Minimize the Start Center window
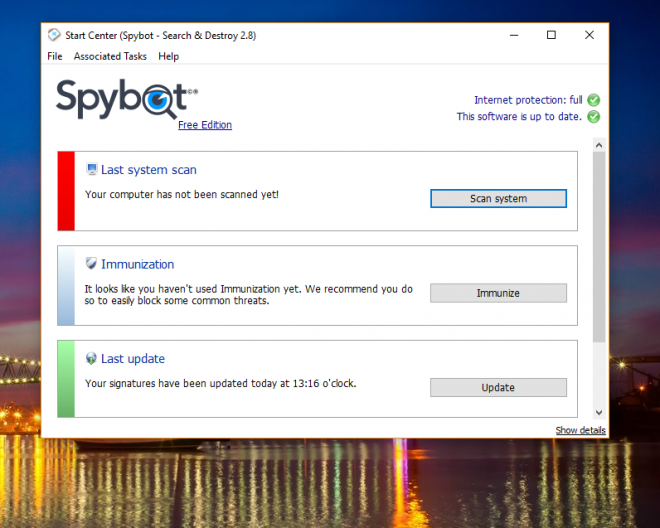 [514, 35]
